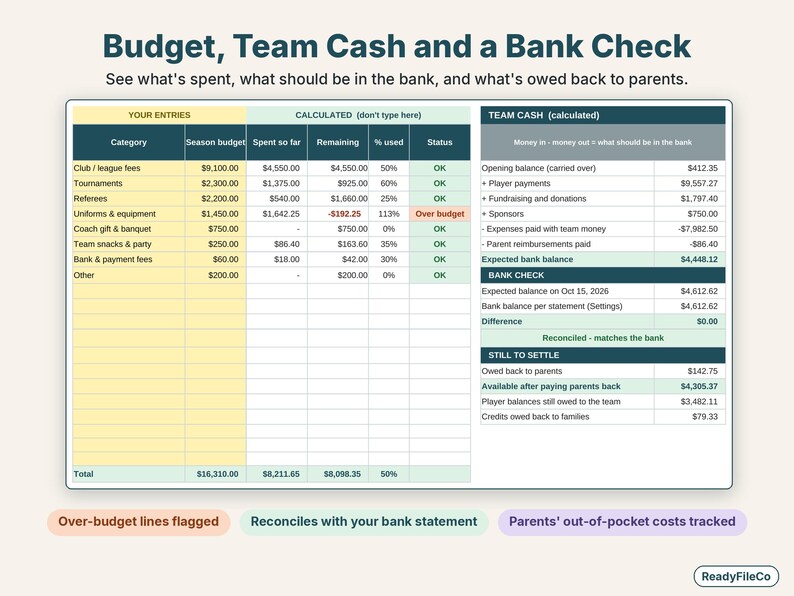Select the Remaining column header
The height and width of the screenshot is (596, 794).
tap(338, 142)
